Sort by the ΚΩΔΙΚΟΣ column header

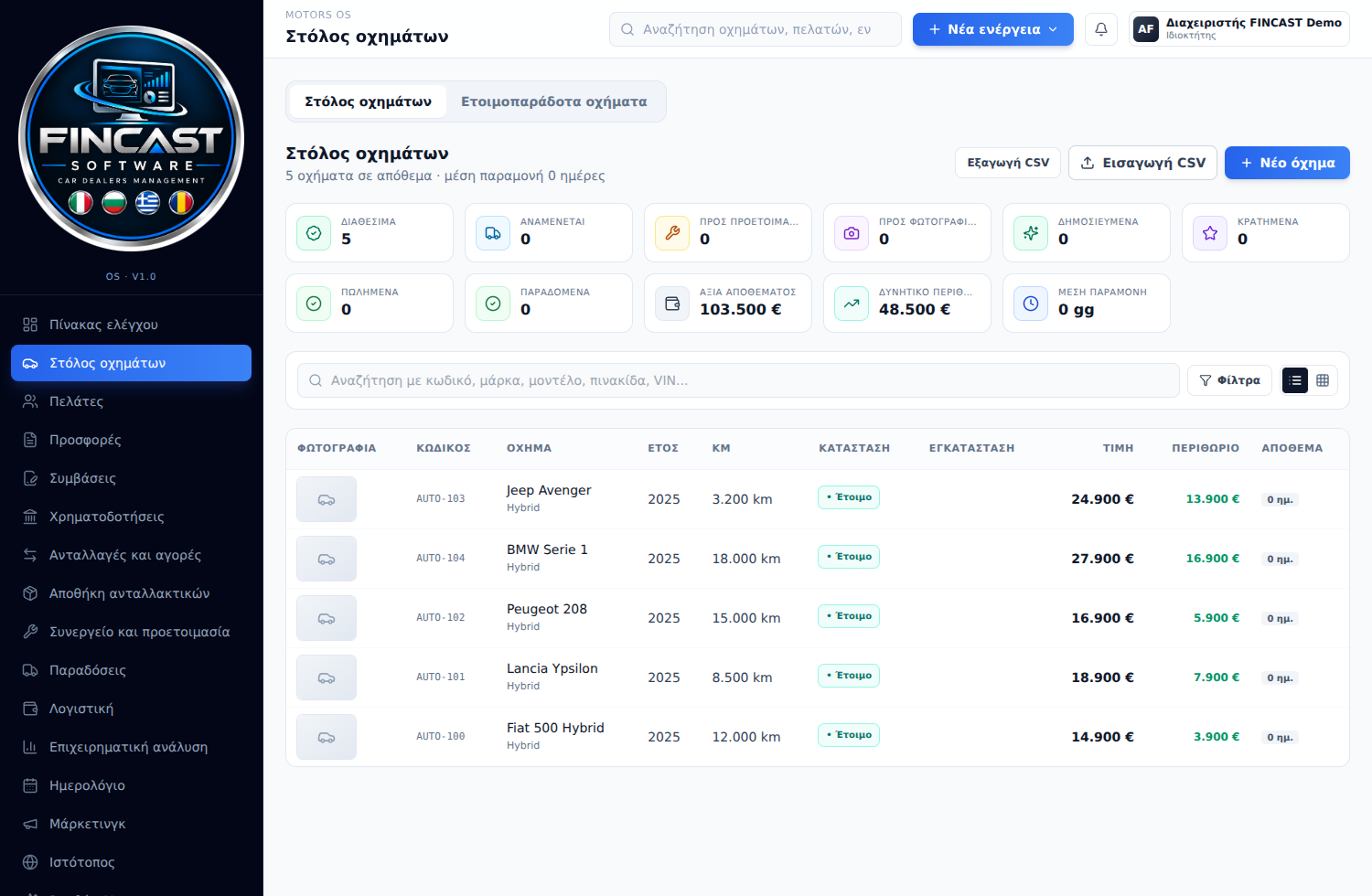coord(444,448)
